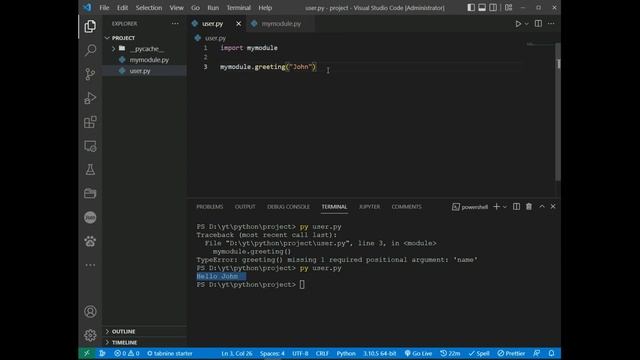
Task: Open launch profile dropdown next to plus
Action: (x=505, y=207)
